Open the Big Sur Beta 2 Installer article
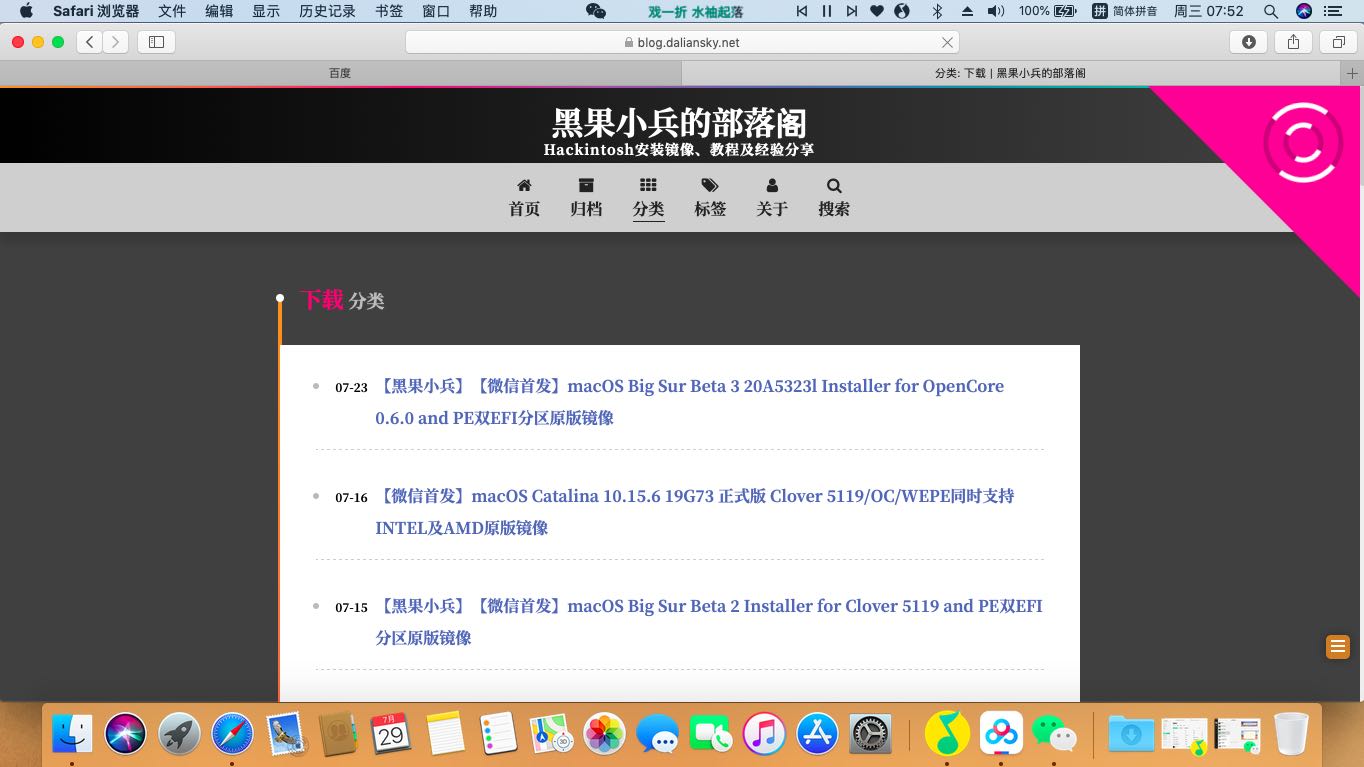 (x=708, y=622)
